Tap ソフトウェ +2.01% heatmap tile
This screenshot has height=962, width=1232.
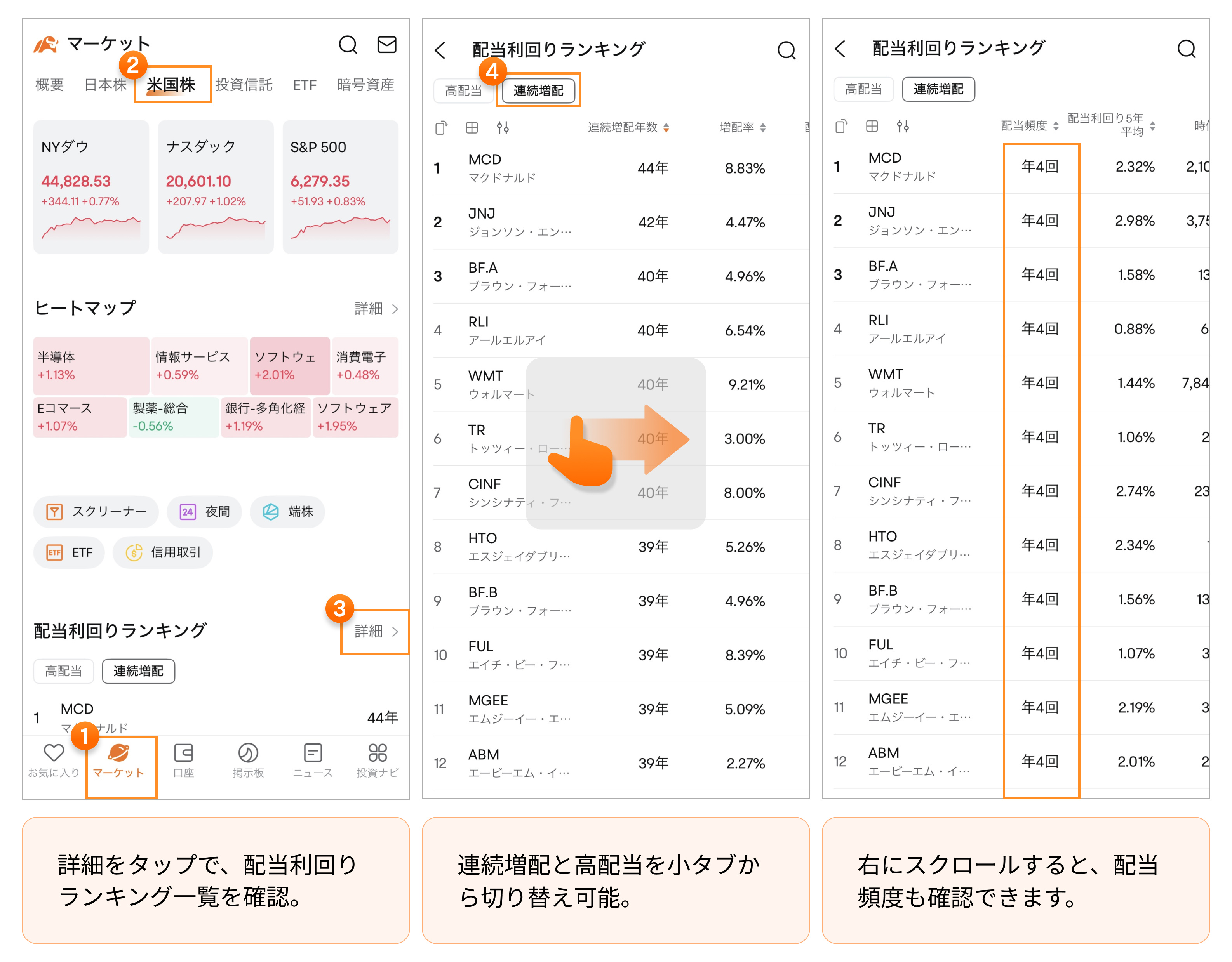click(x=290, y=366)
